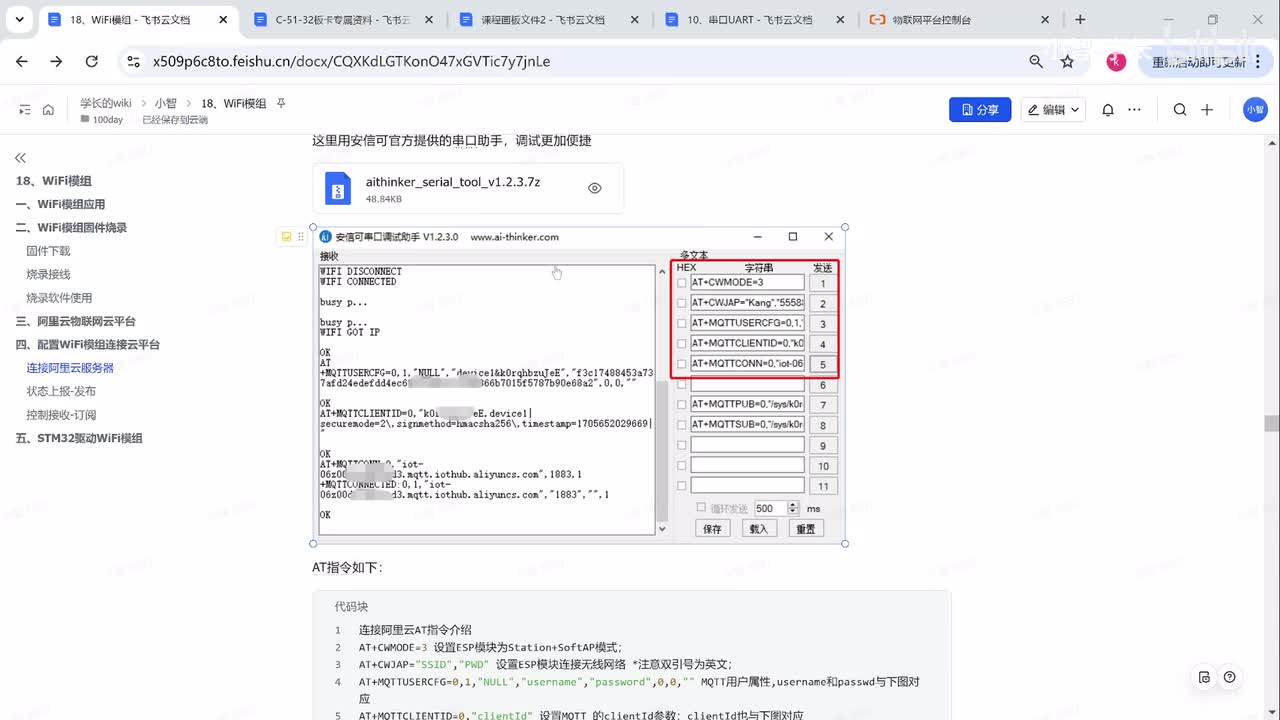Switch to the 课程画板文件2 tab

point(548,19)
